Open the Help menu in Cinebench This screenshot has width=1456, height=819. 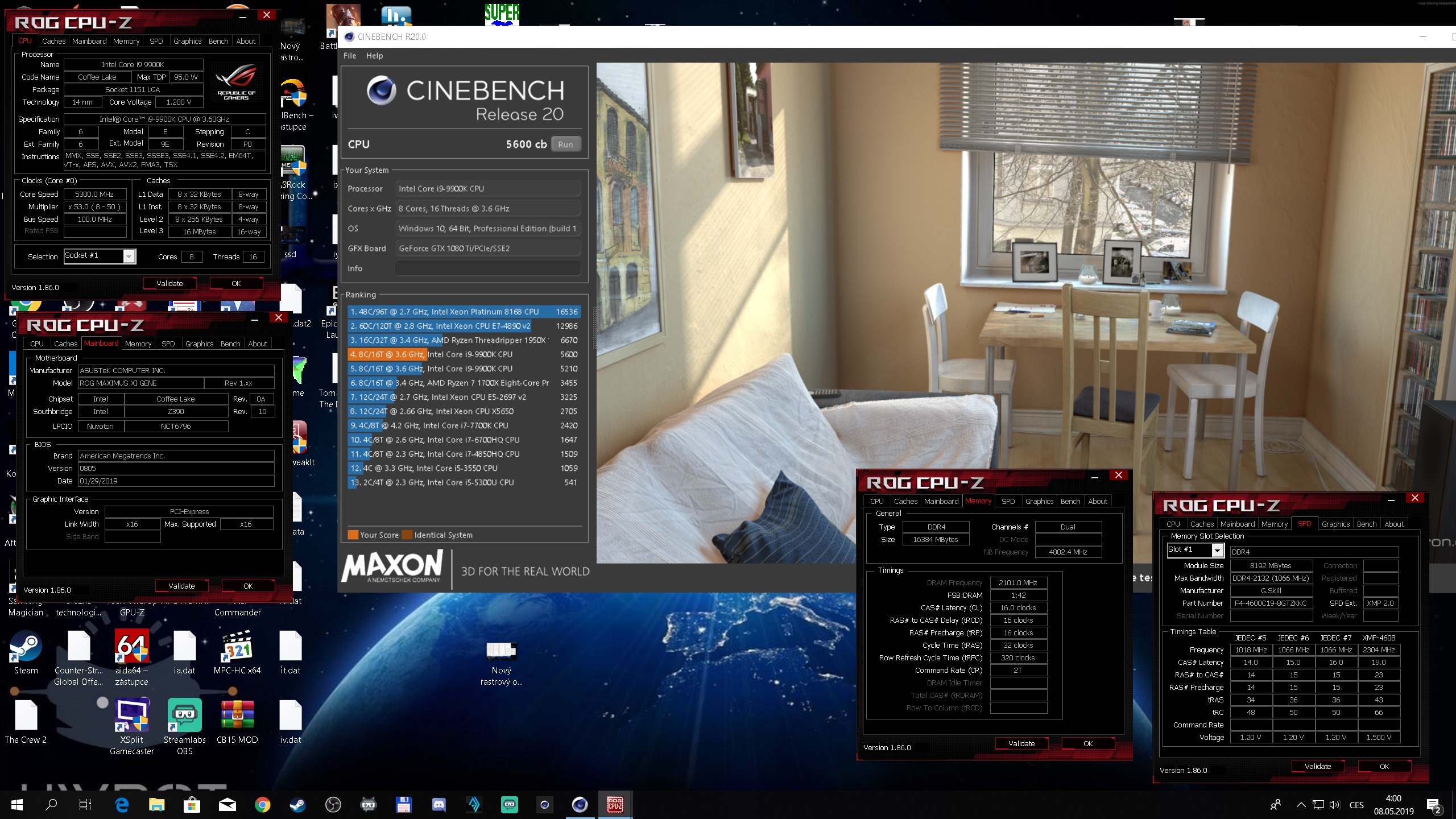coord(374,56)
